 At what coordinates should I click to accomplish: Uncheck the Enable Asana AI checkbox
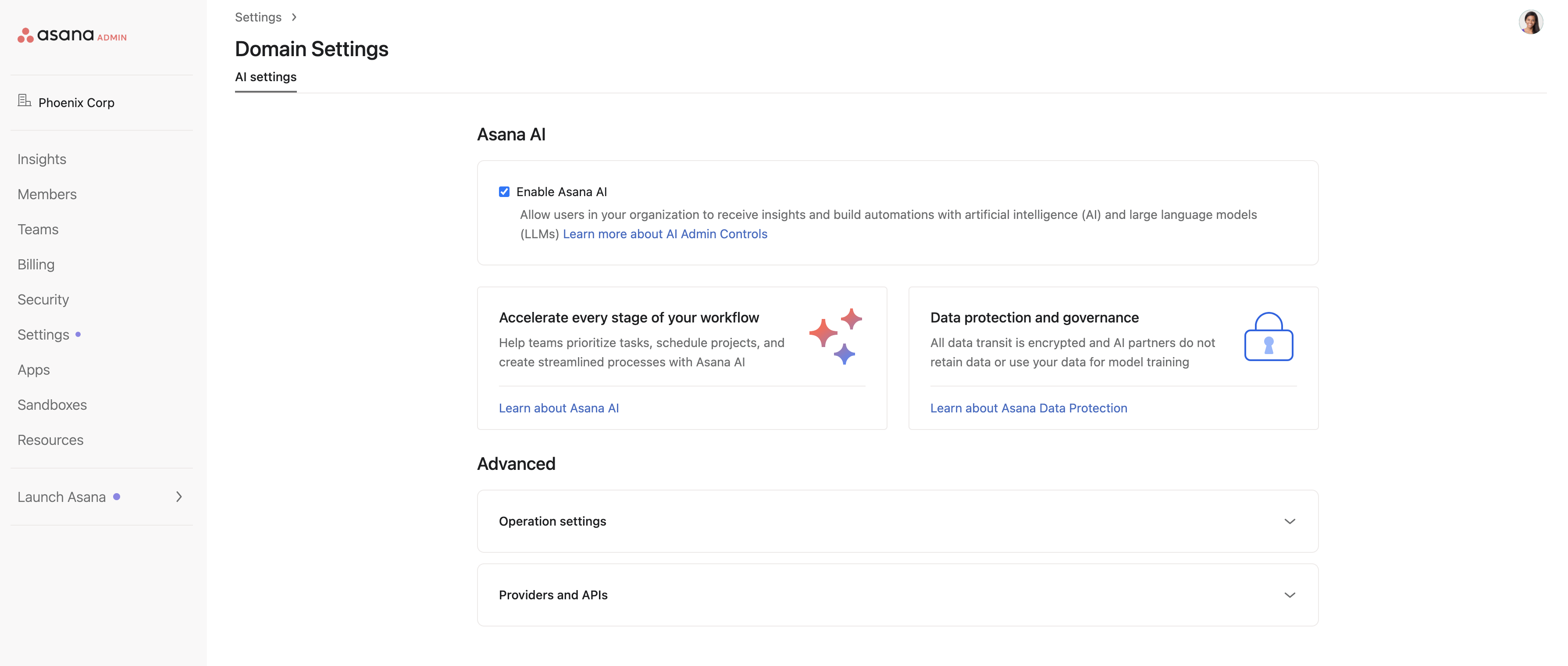504,191
